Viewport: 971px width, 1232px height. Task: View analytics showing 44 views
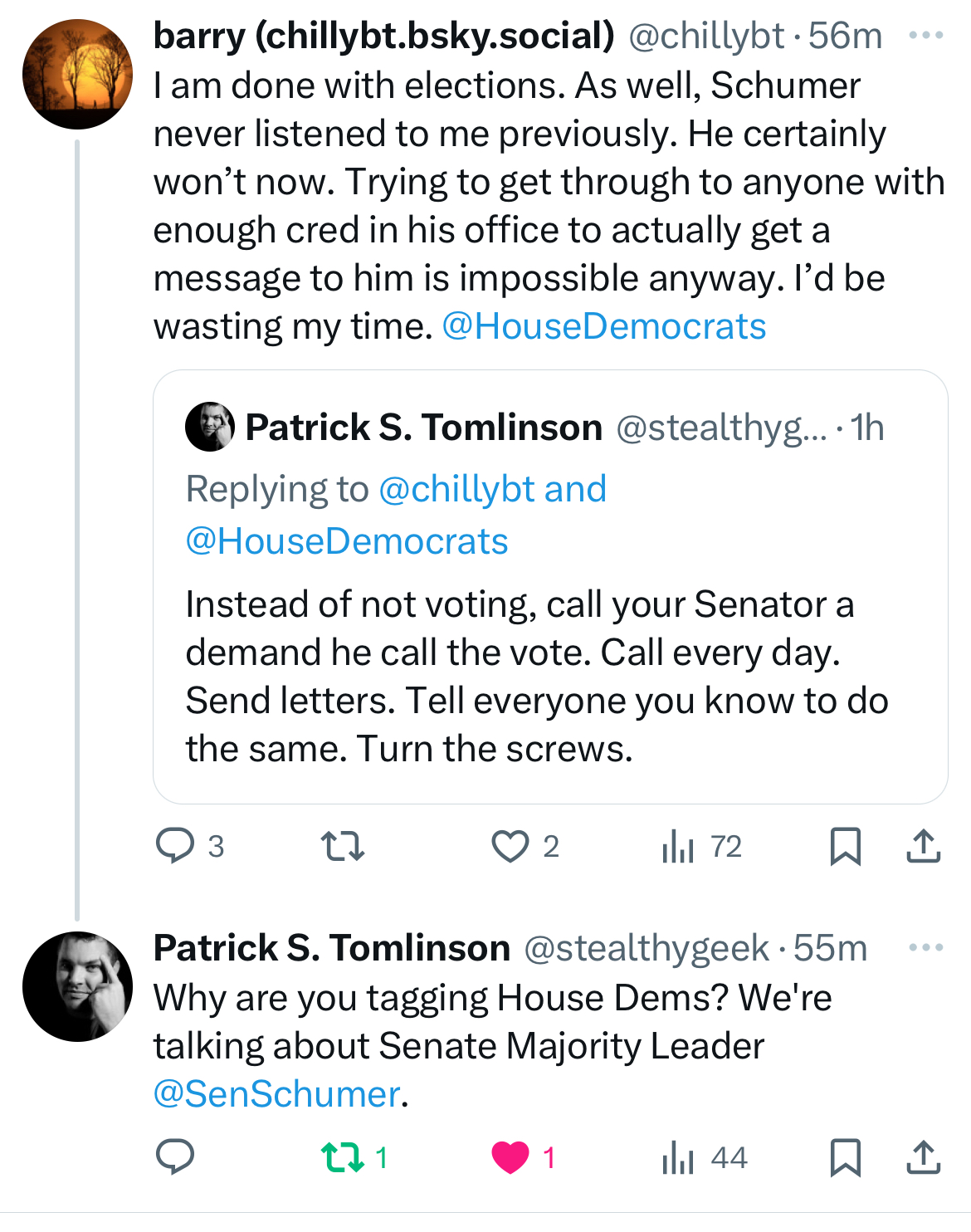tap(705, 1157)
